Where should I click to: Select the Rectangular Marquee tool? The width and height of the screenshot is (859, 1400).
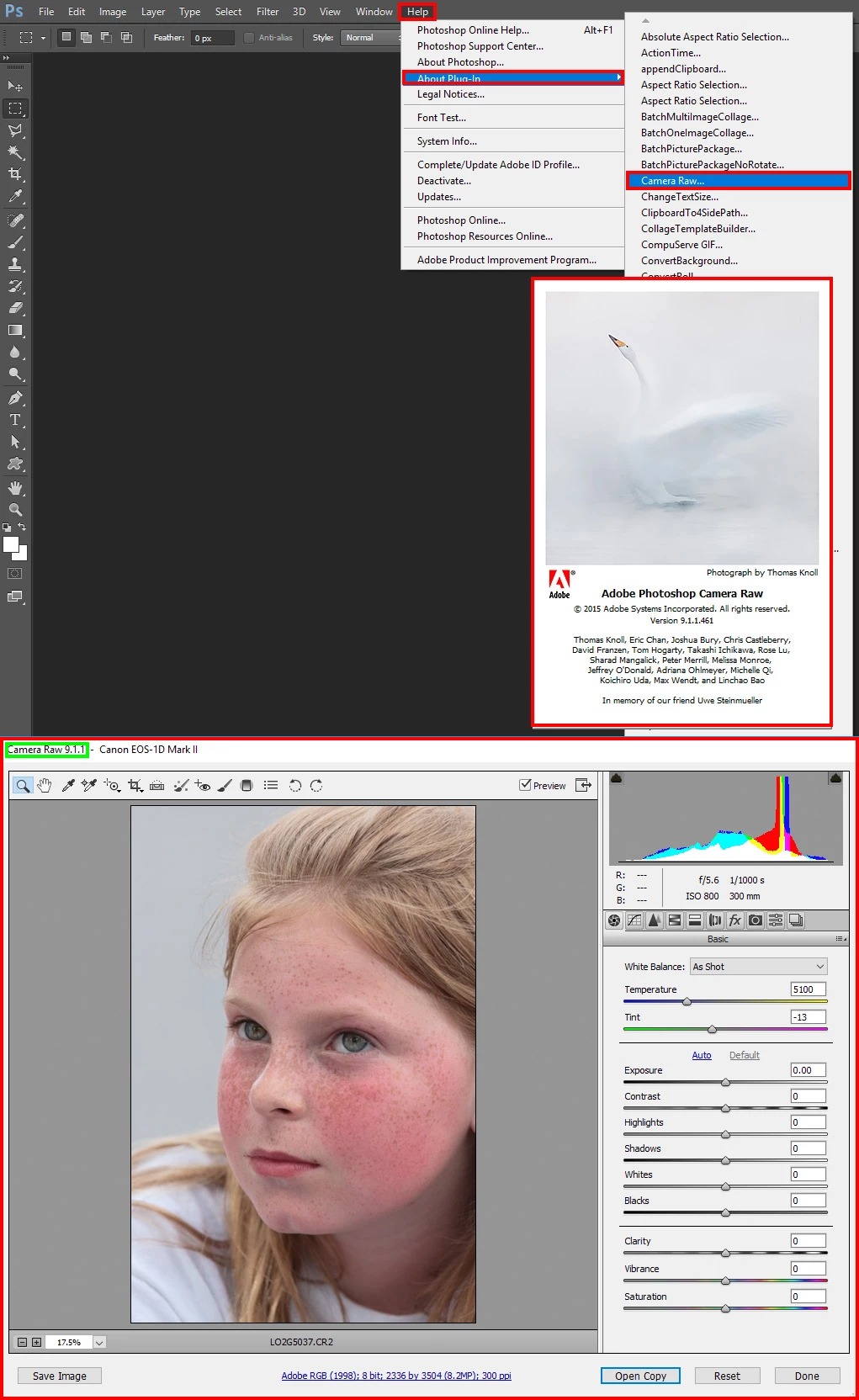click(15, 109)
